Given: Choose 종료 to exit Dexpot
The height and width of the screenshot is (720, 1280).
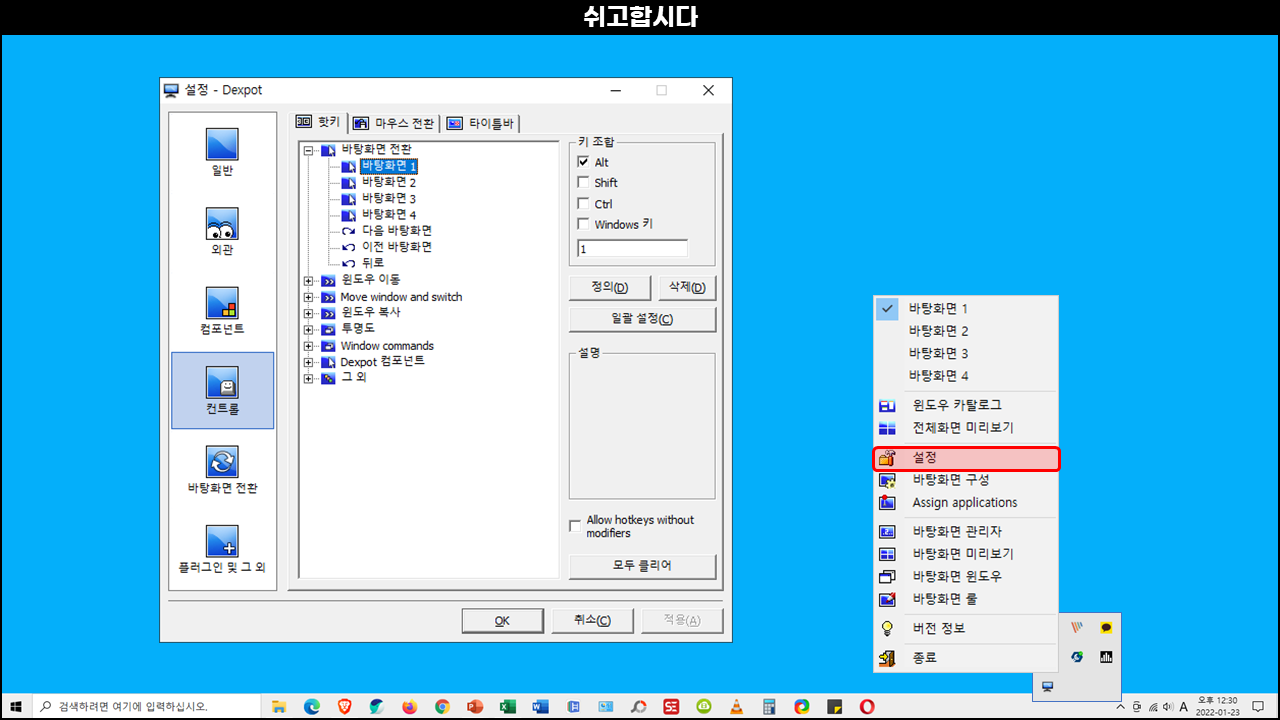Looking at the screenshot, I should coord(966,658).
